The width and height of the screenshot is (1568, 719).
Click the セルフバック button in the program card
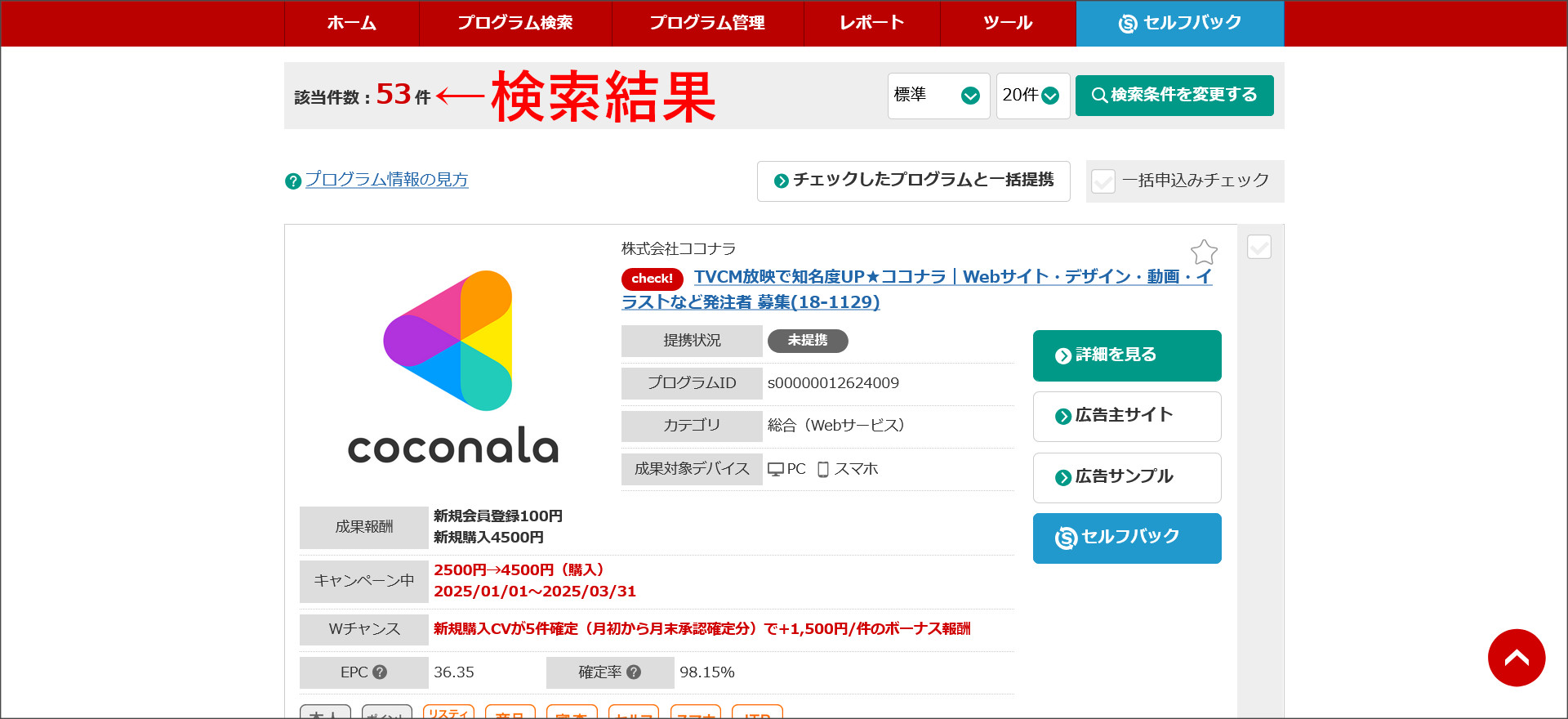pos(1127,538)
